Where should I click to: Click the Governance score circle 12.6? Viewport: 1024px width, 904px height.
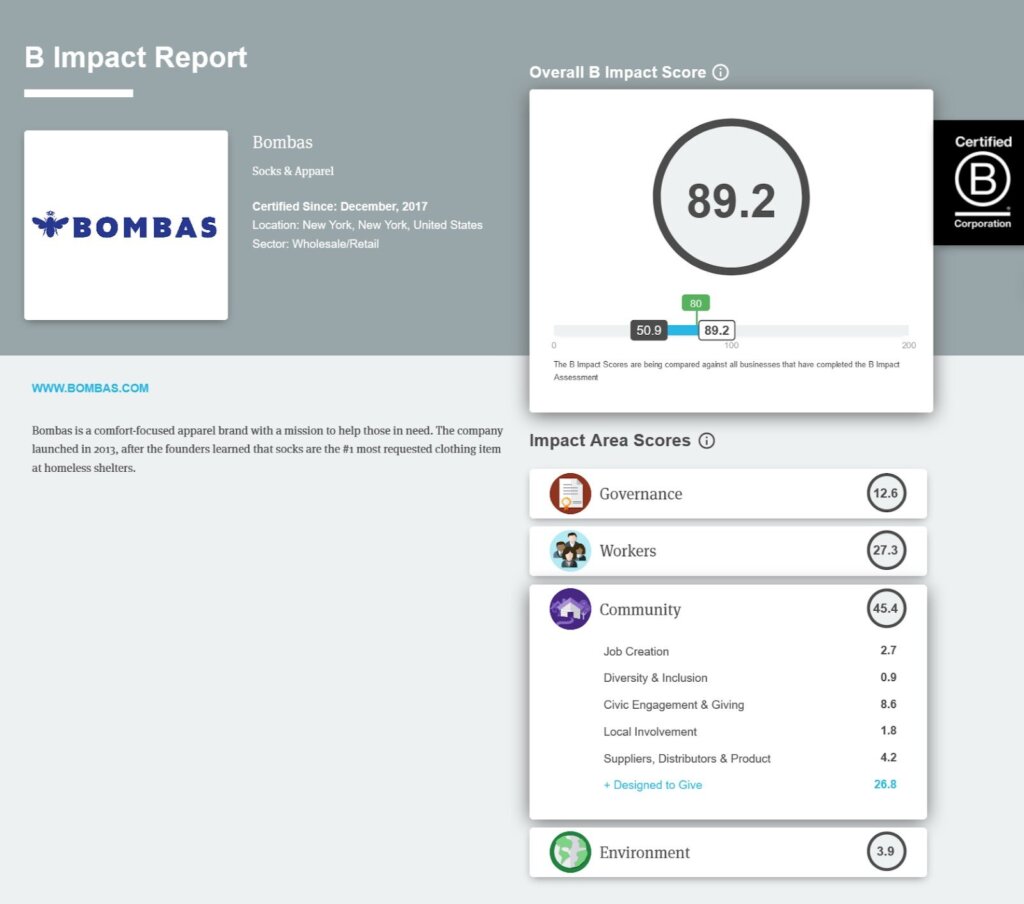pos(886,493)
